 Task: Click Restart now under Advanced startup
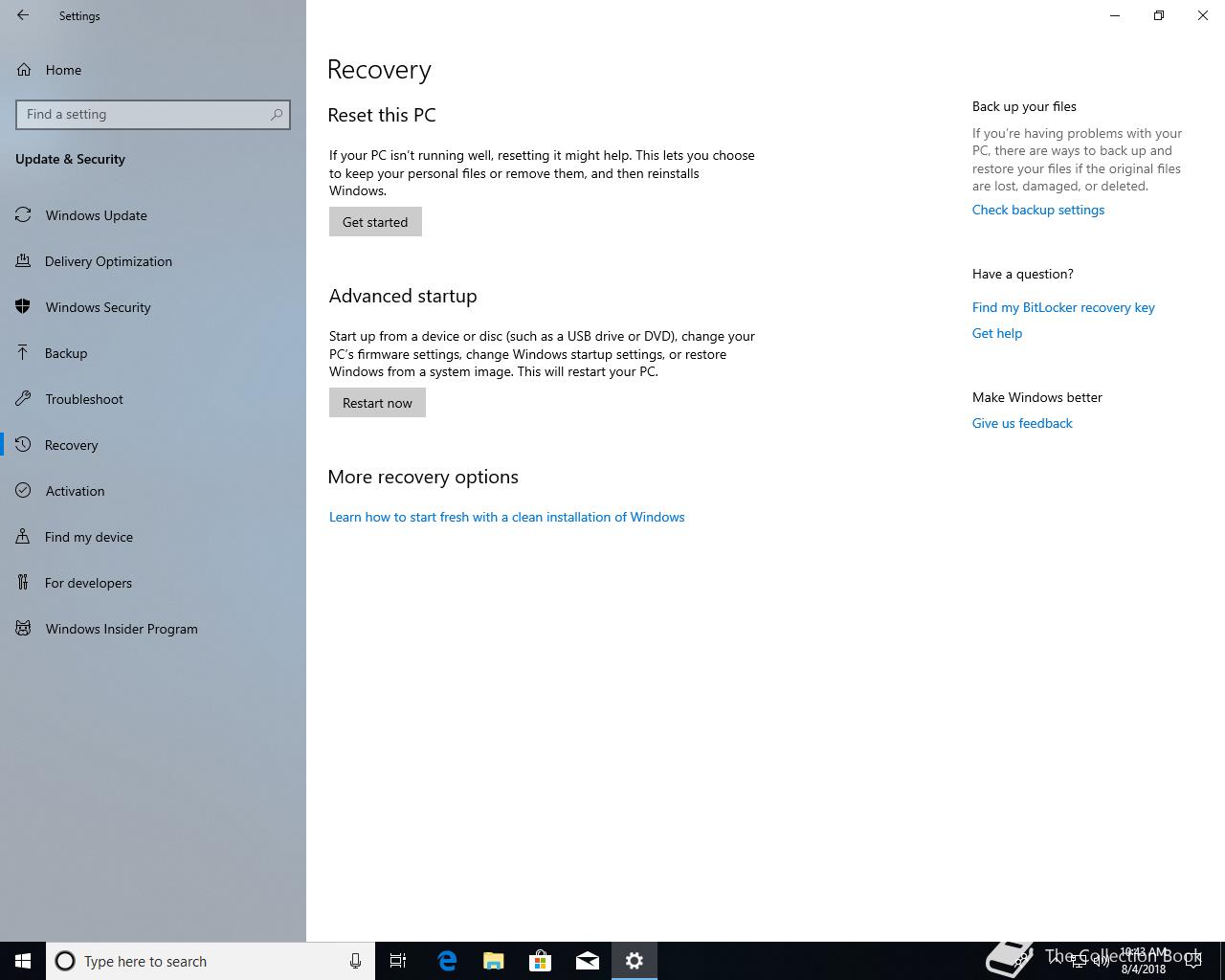[377, 402]
